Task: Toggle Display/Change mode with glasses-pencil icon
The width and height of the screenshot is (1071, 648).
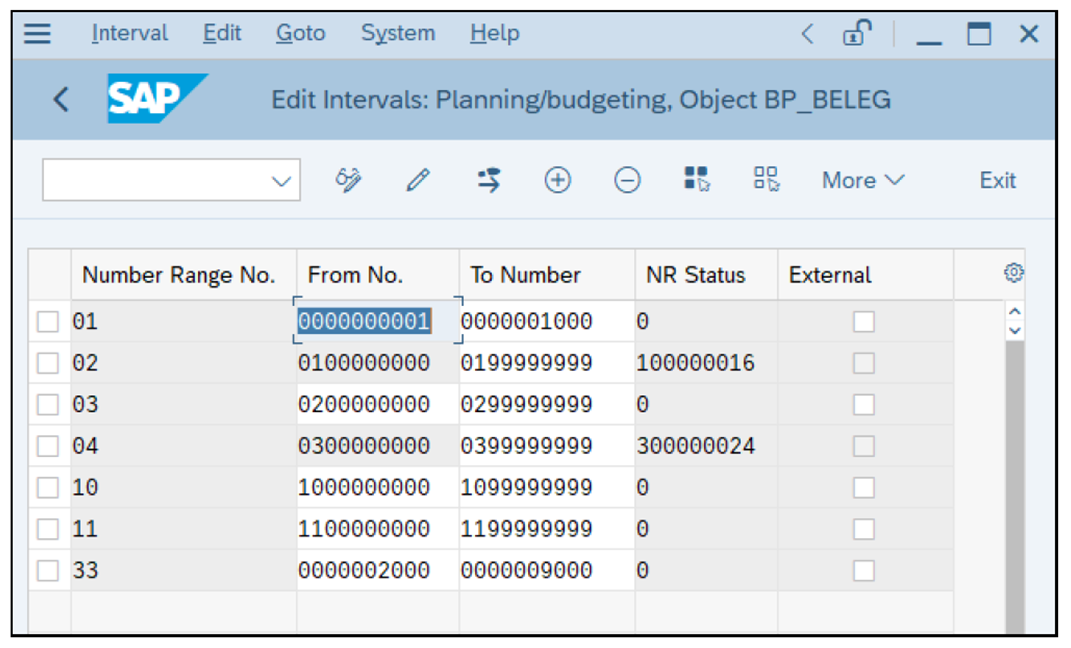Action: click(348, 180)
